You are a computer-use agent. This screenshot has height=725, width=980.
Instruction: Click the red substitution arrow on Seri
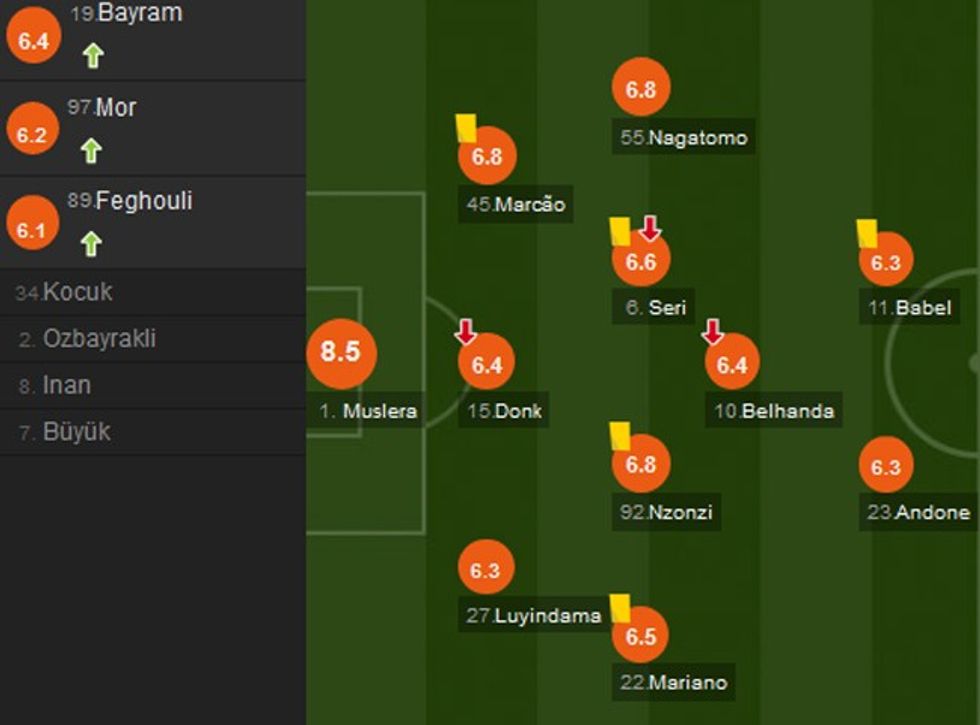point(650,228)
